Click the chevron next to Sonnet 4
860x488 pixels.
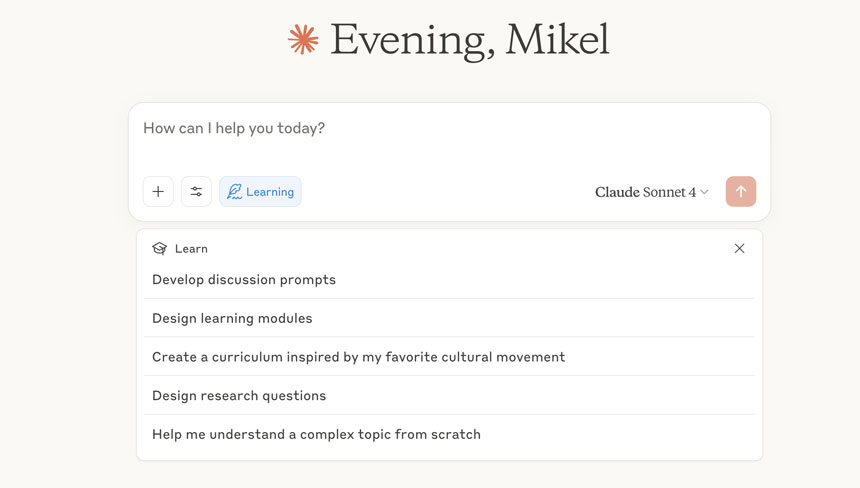click(704, 192)
